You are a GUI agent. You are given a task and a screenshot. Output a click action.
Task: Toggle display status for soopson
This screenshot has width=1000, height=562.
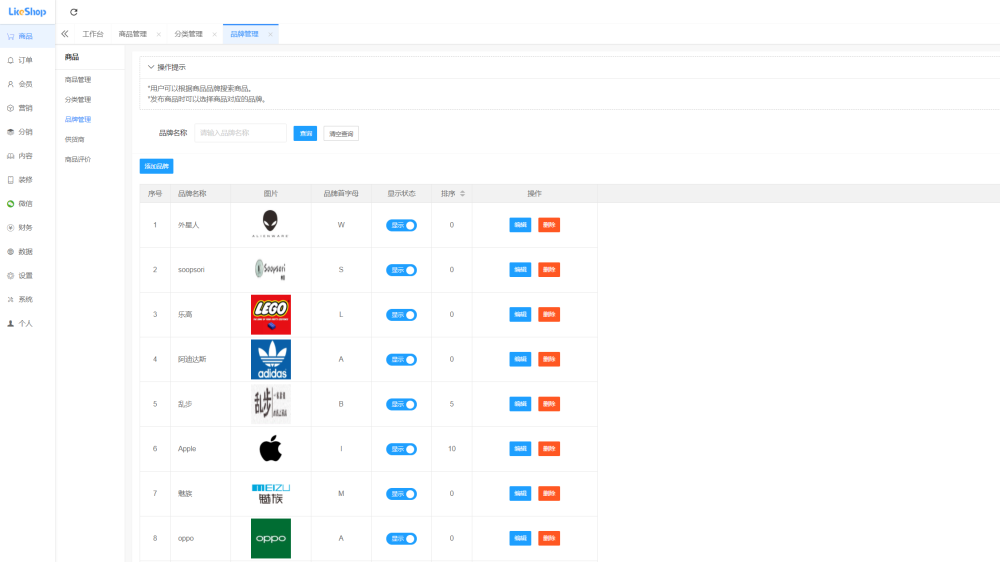coord(401,270)
